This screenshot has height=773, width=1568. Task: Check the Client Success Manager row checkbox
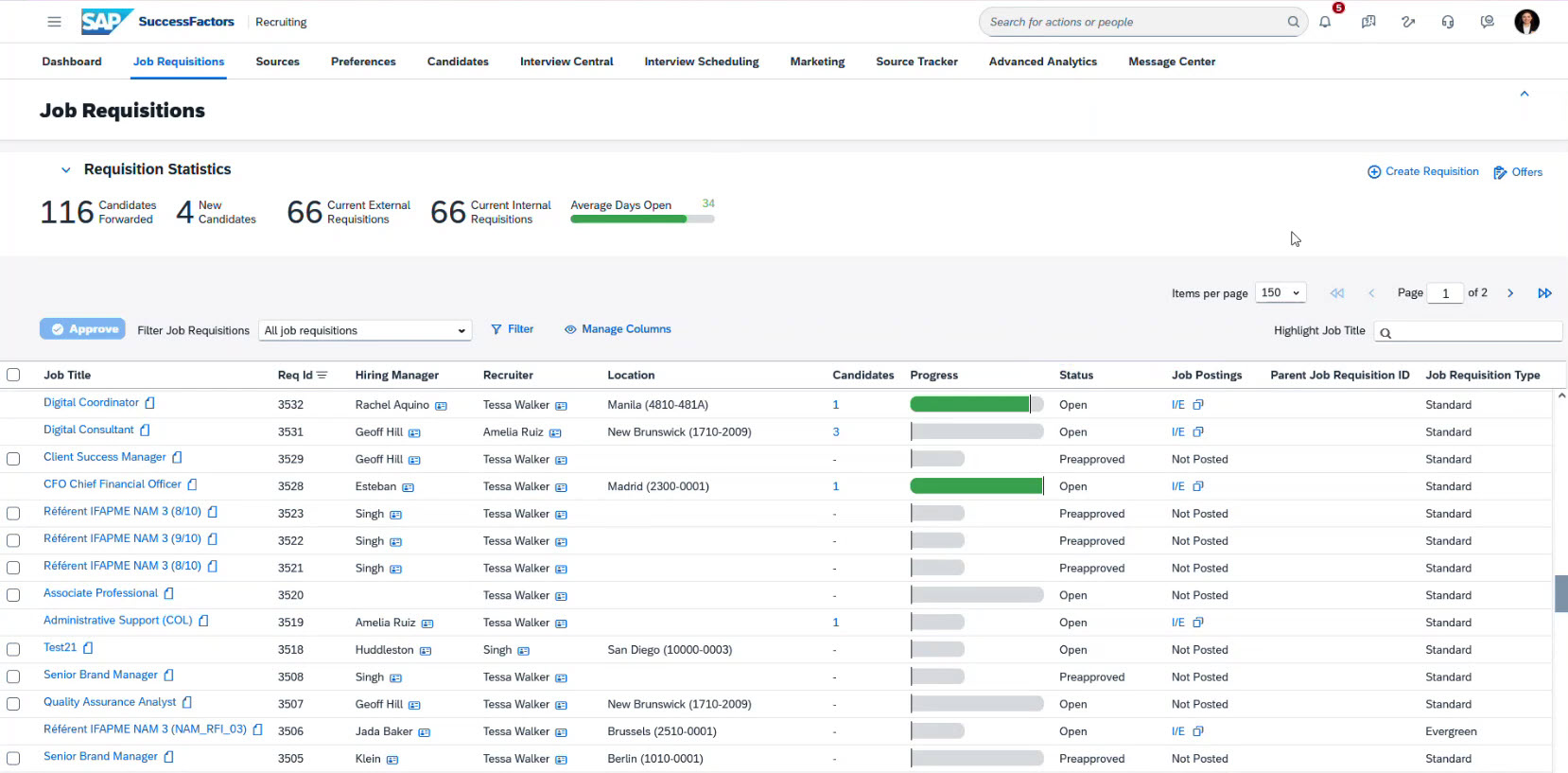(13, 459)
